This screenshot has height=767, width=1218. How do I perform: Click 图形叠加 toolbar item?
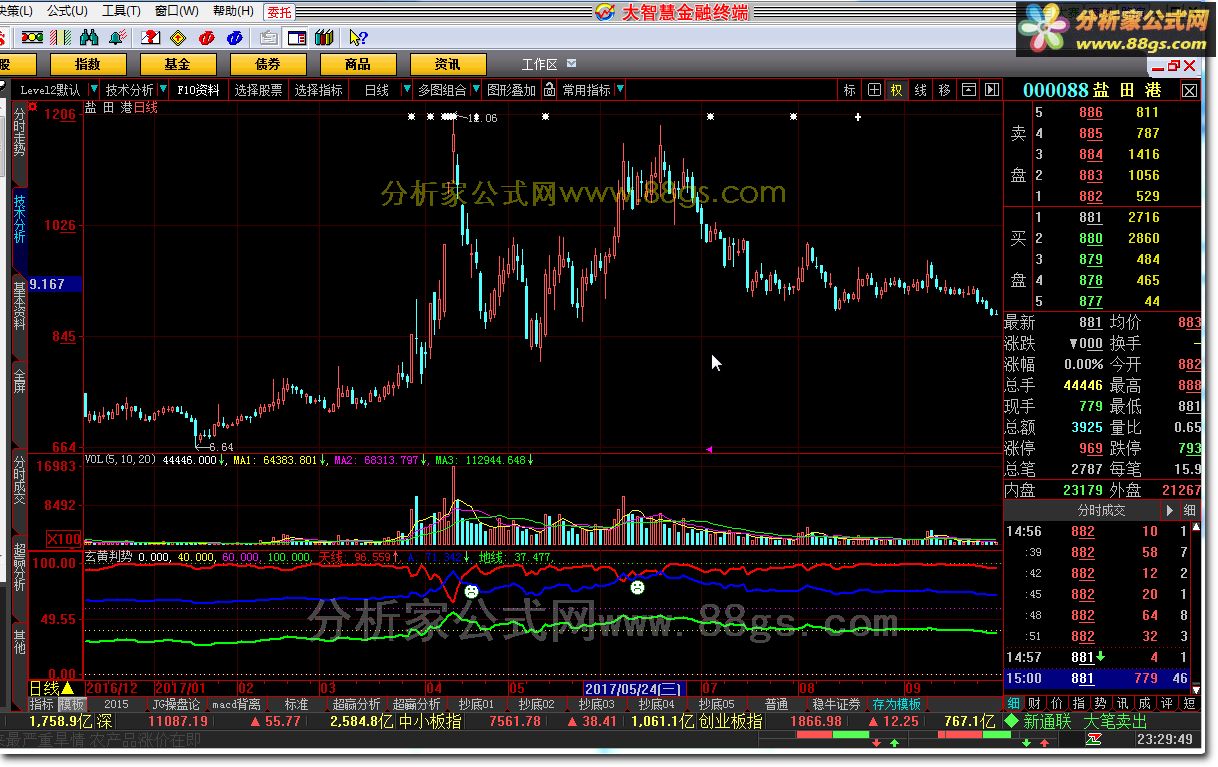(511, 90)
